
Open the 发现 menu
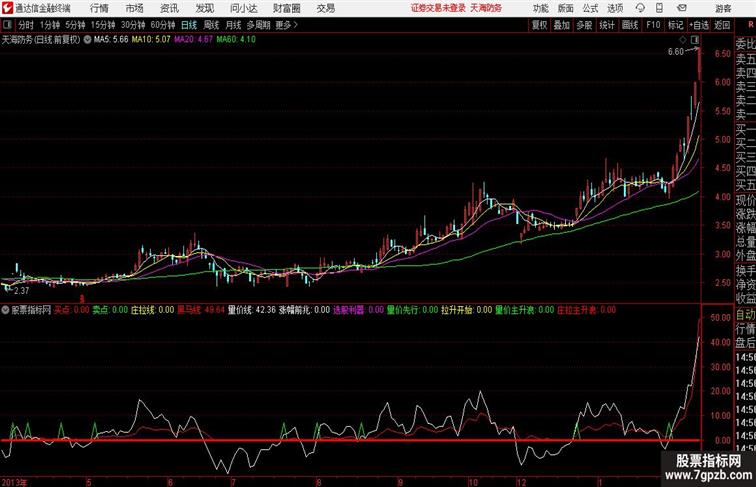[x=204, y=8]
